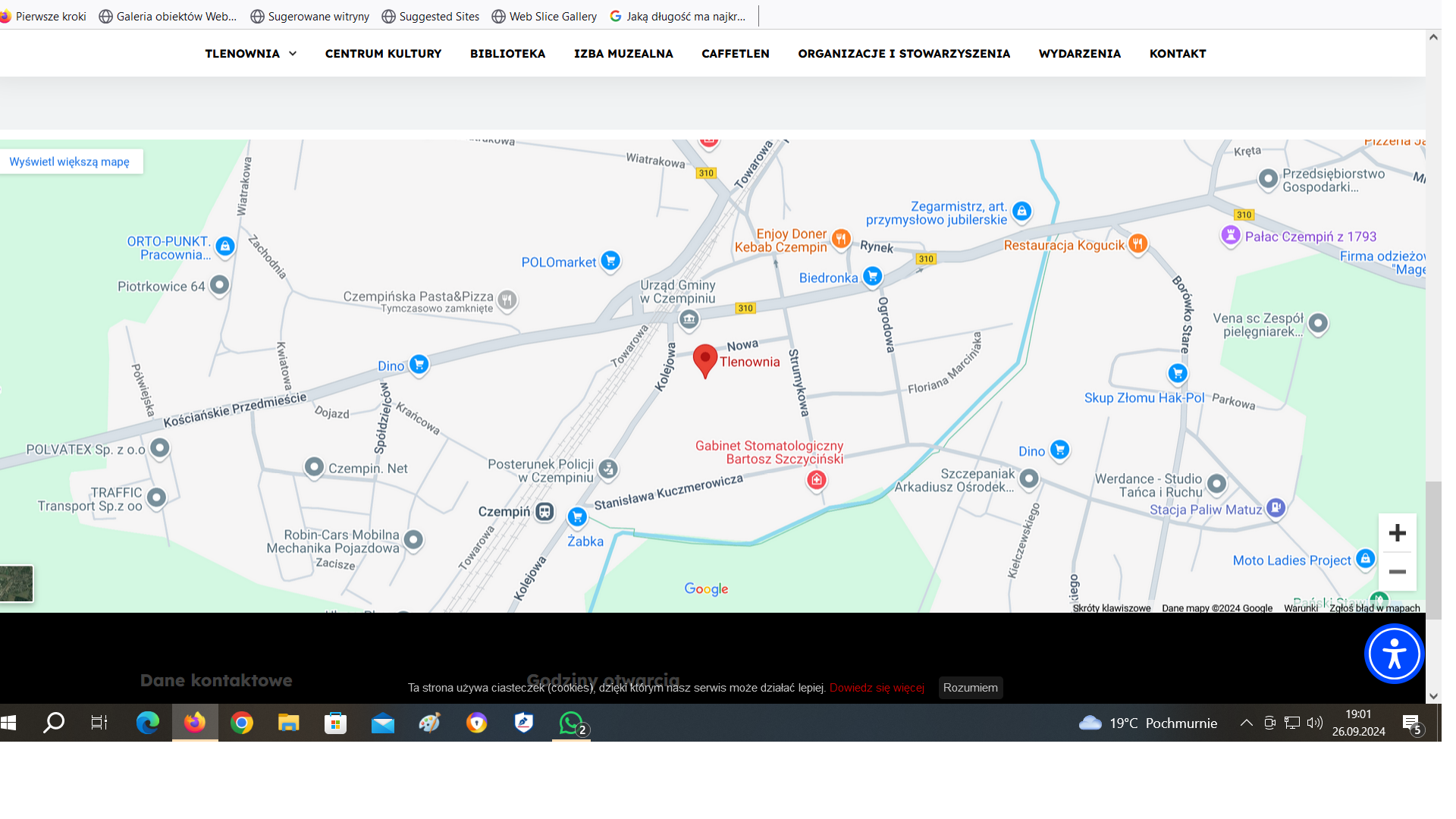
Task: Open the Żabka store marker
Action: 577,517
